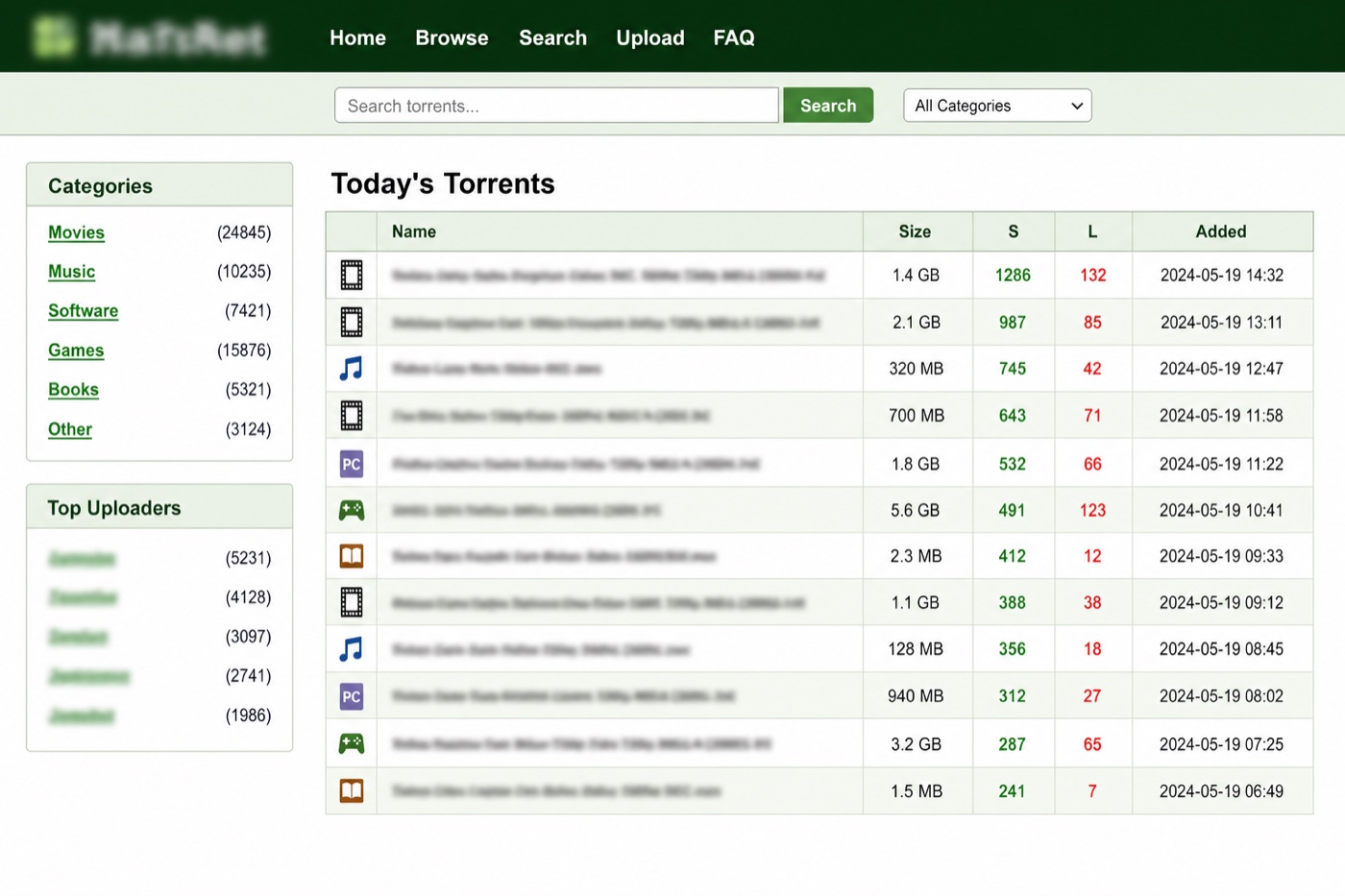The height and width of the screenshot is (896, 1345).
Task: Click the 'Today's Torrents' heading
Action: 443,183
